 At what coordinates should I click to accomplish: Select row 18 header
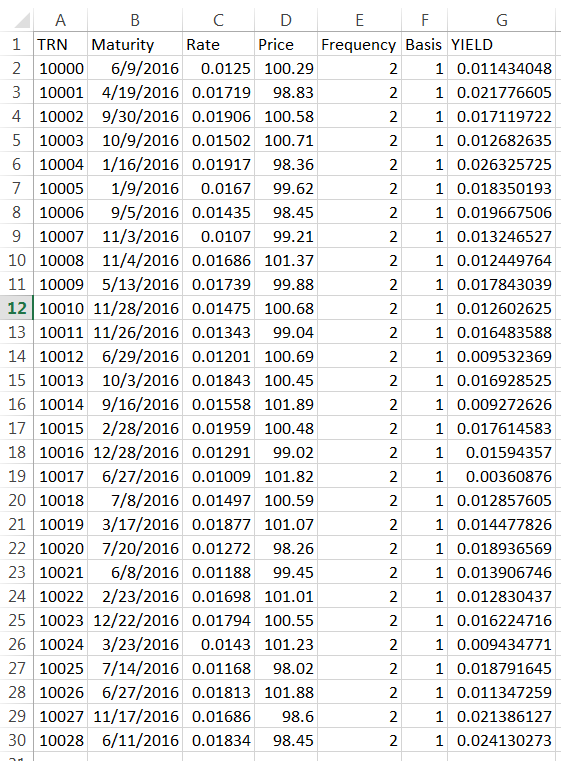[16, 452]
